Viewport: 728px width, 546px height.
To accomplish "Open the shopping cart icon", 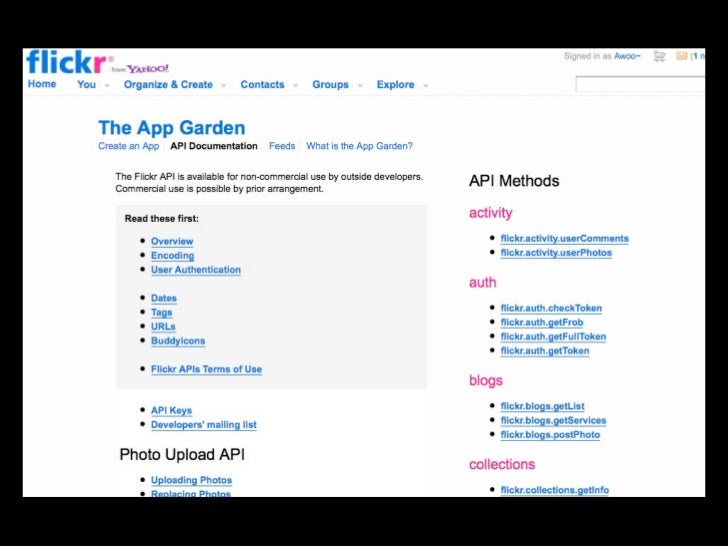I will [659, 57].
